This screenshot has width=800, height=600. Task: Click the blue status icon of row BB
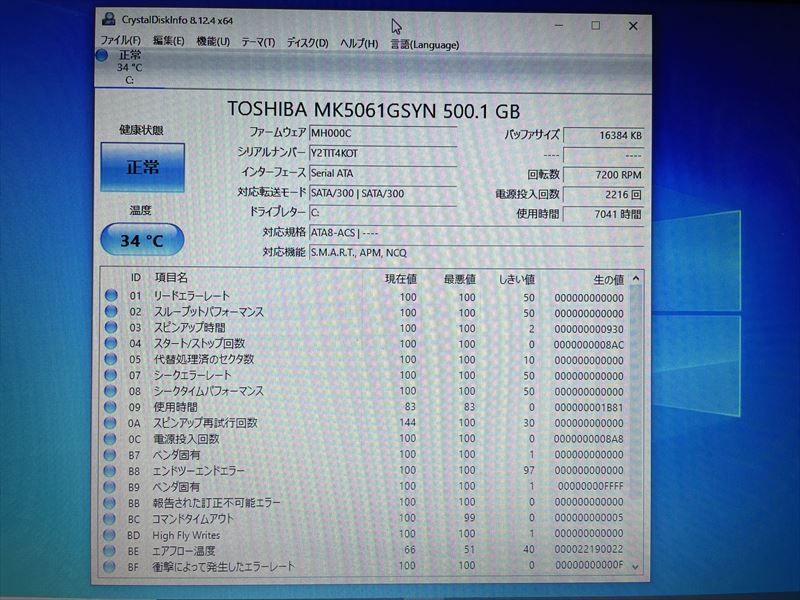pyautogui.click(x=109, y=503)
